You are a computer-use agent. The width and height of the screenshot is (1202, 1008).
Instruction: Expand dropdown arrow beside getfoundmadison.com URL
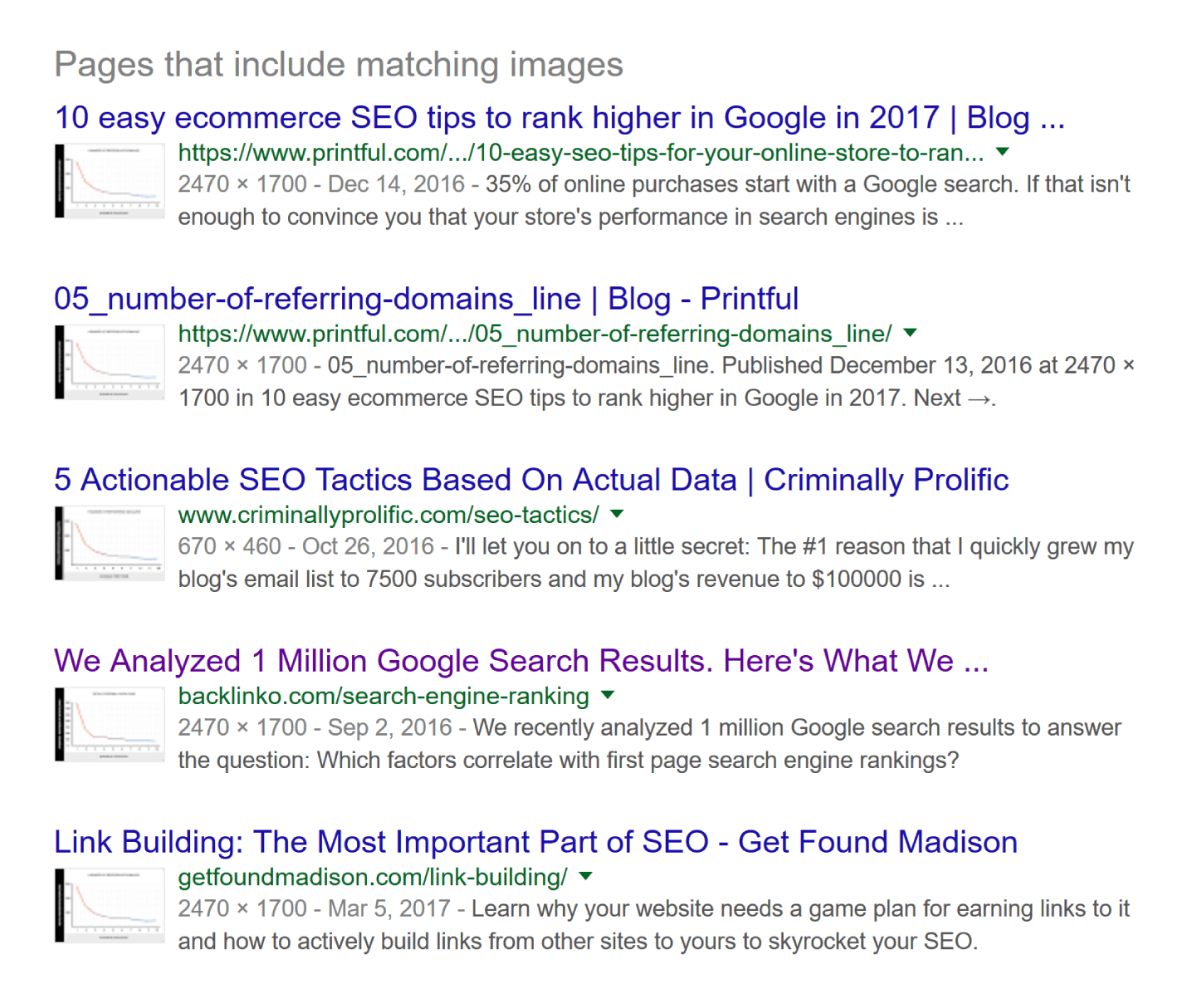586,876
